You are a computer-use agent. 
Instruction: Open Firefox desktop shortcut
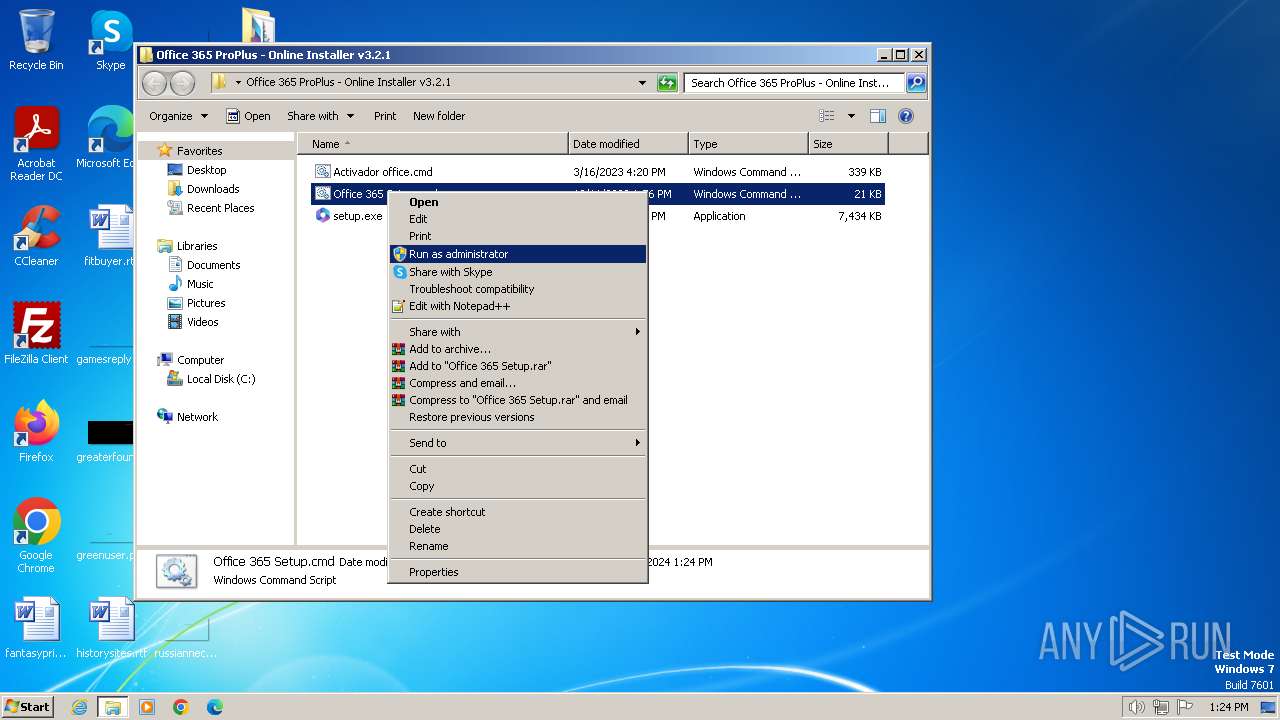(36, 431)
